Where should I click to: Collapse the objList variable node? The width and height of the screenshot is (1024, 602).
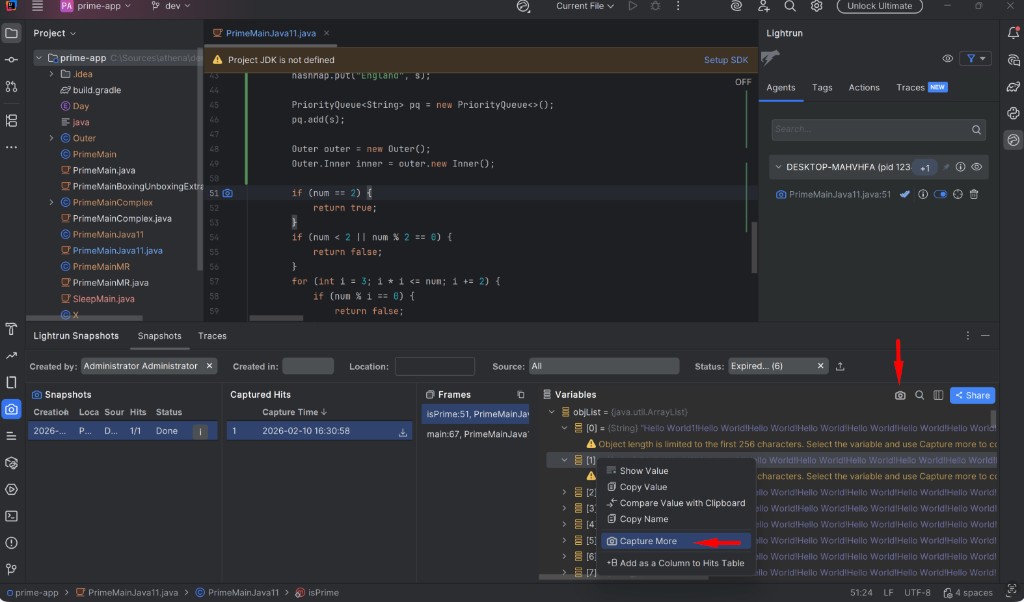coord(550,412)
